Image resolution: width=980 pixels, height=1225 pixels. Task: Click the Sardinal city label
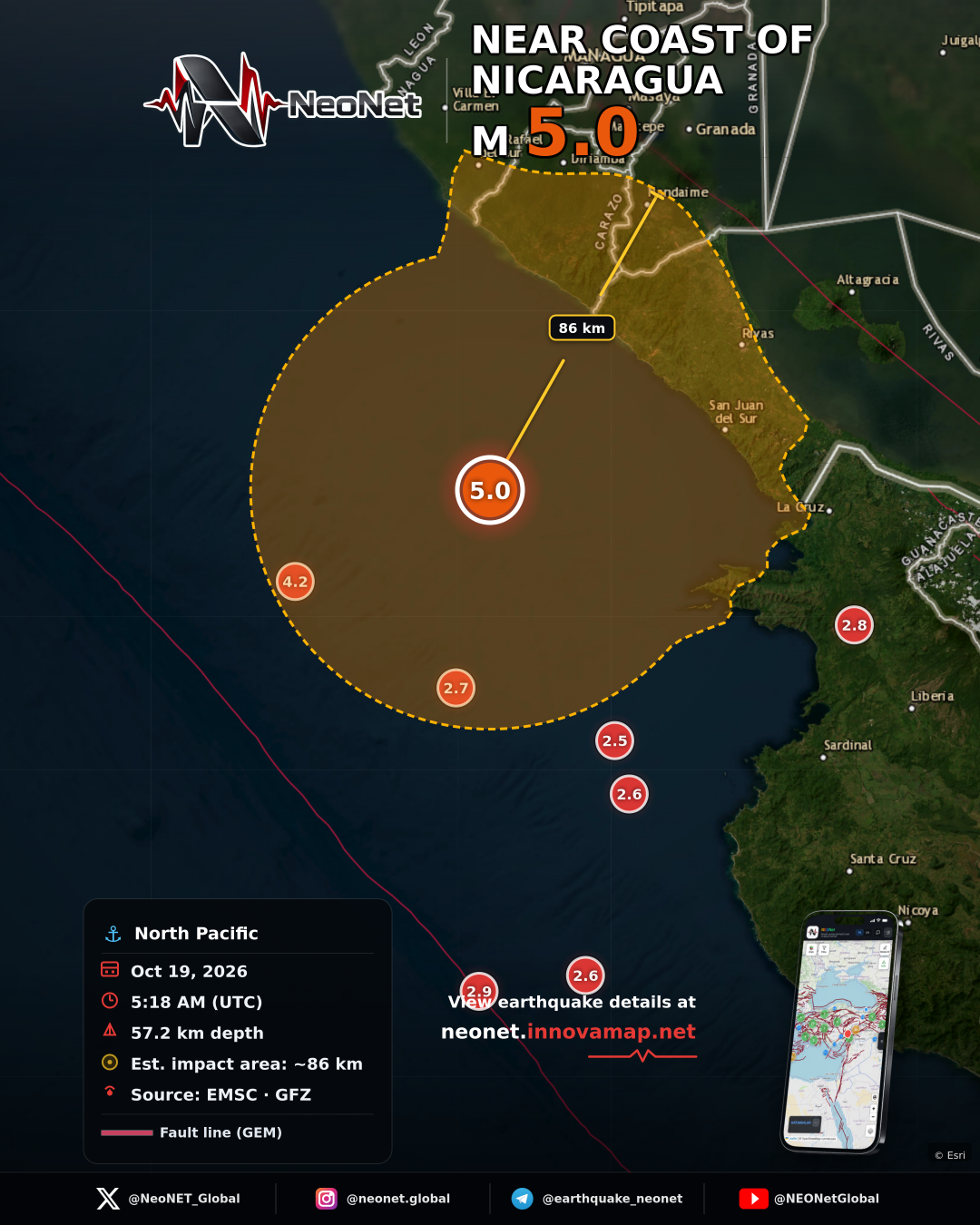pos(848,745)
